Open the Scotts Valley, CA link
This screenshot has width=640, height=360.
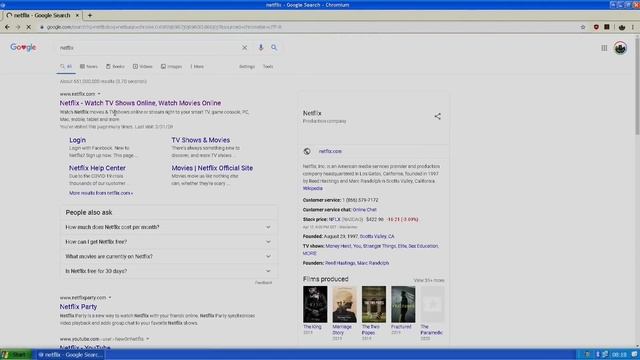pos(377,236)
